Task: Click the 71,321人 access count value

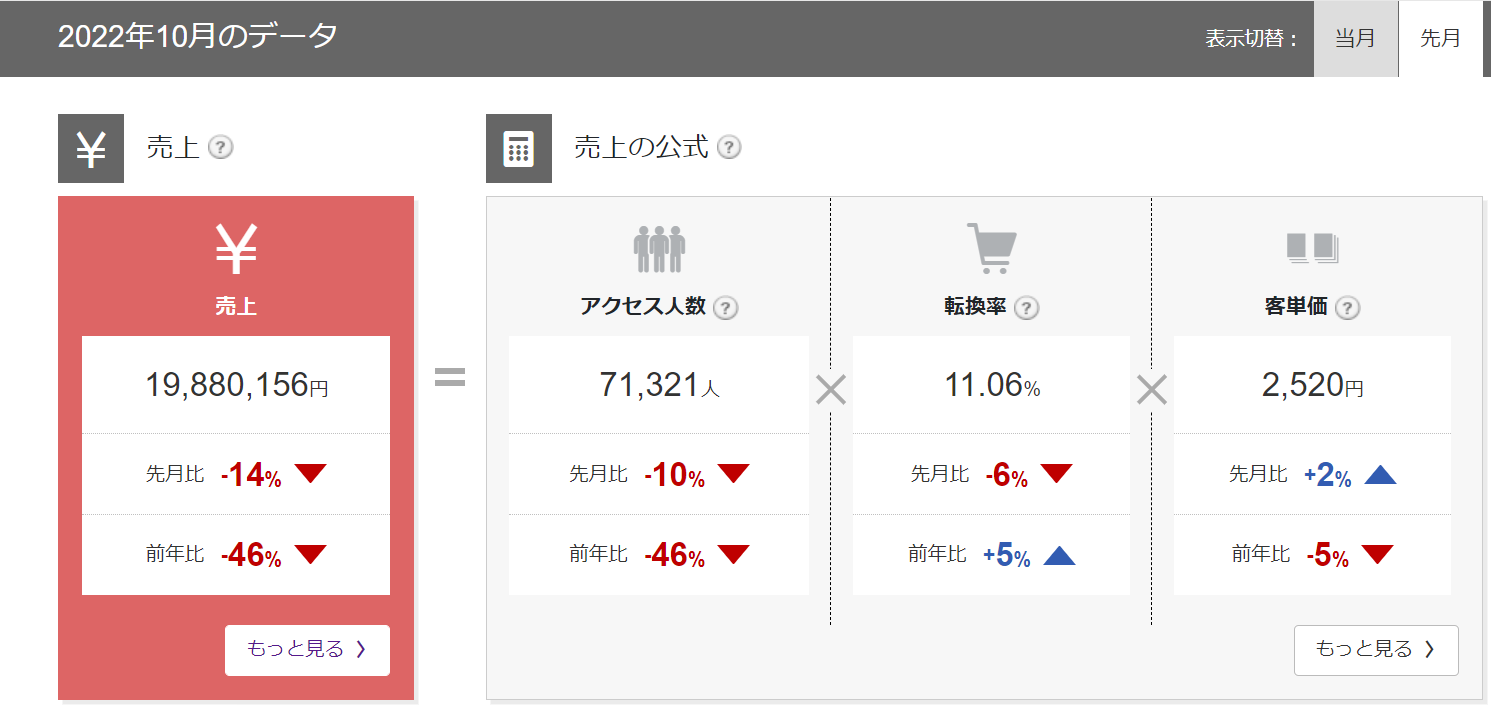Action: (659, 385)
